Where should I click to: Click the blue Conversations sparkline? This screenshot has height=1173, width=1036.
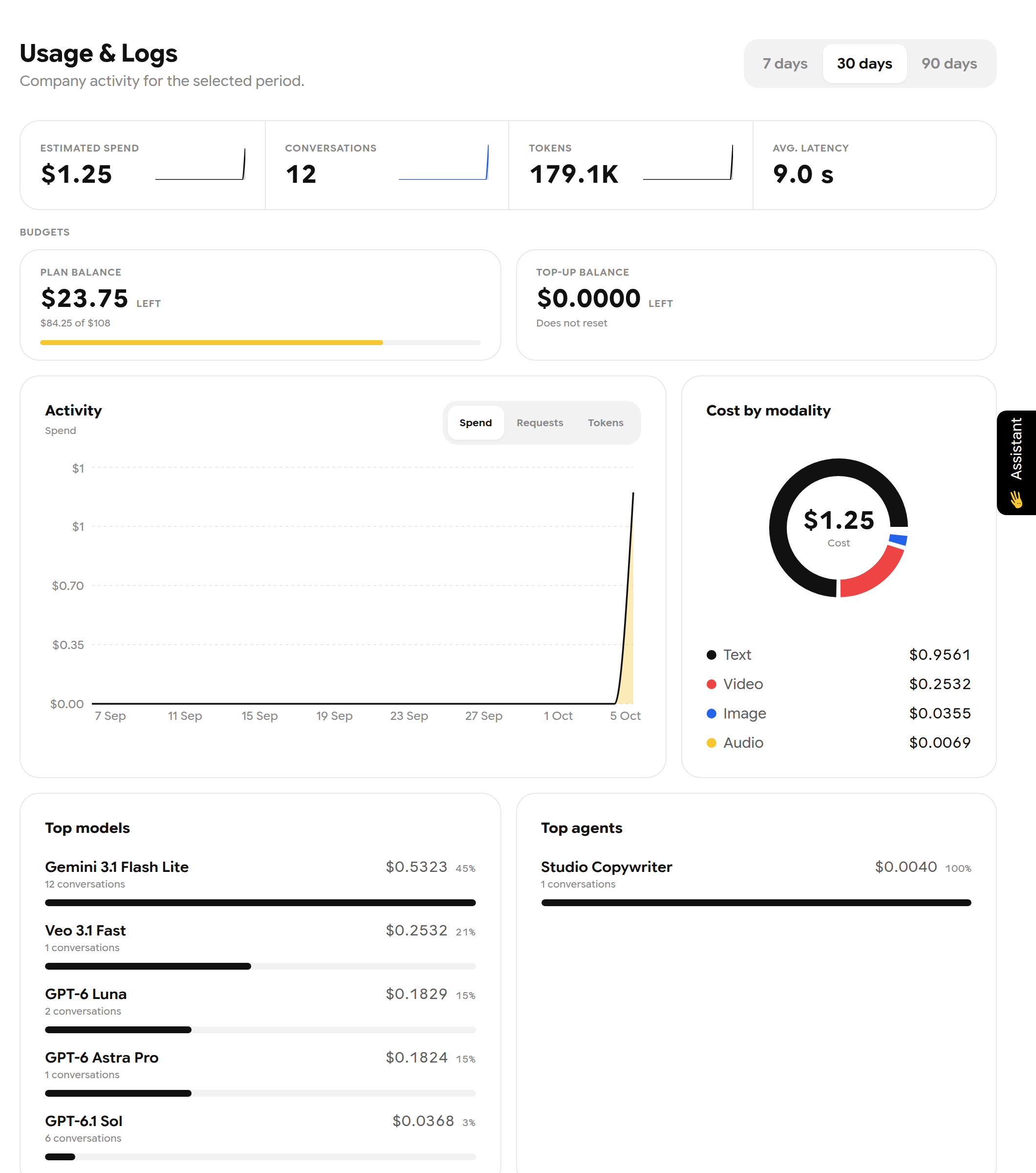click(x=443, y=162)
